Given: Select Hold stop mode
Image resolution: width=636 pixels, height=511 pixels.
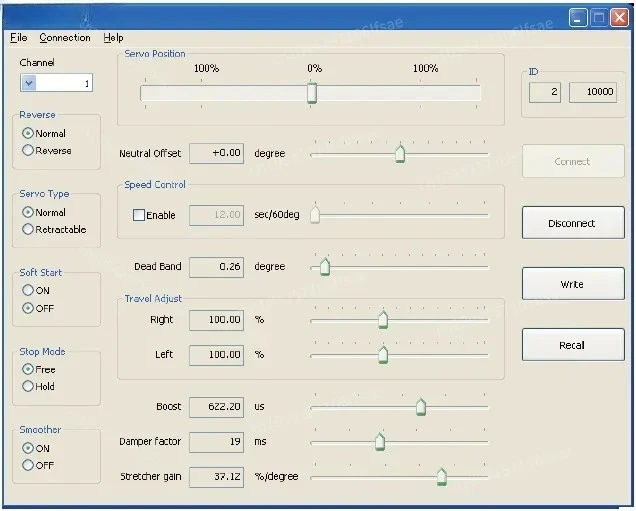Looking at the screenshot, I should tap(28, 387).
